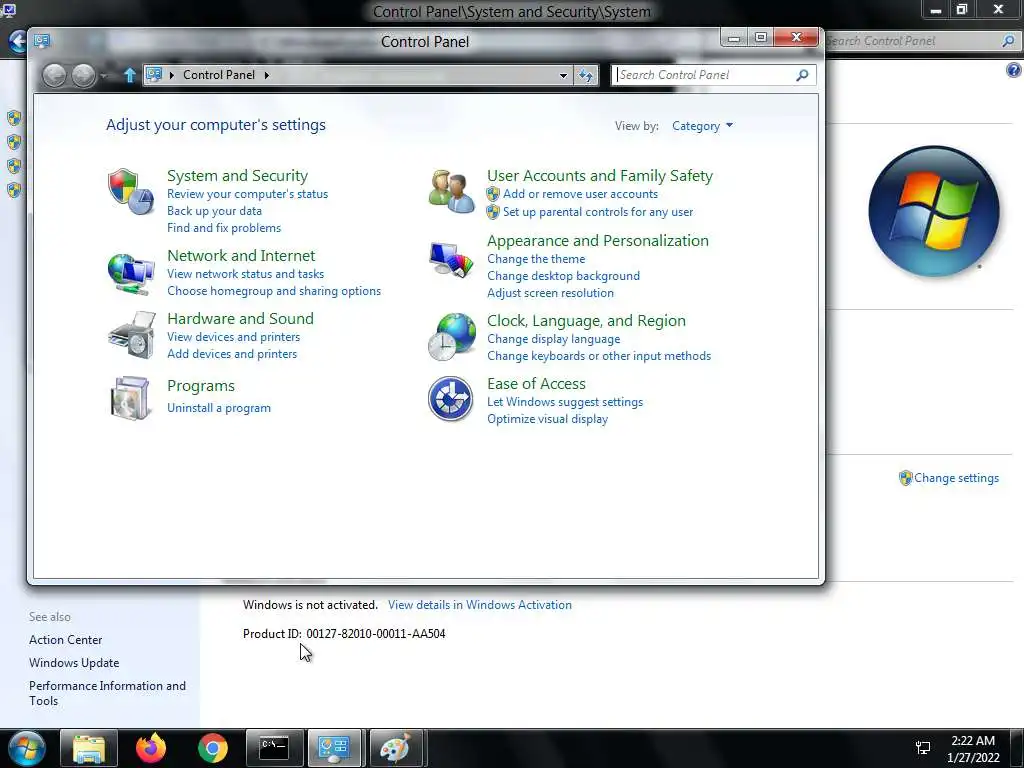Viewport: 1024px width, 768px height.
Task: Open System and Security category
Action: [x=237, y=176]
